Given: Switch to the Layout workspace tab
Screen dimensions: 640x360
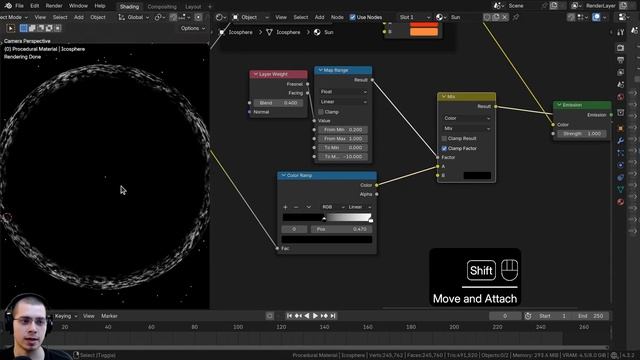Looking at the screenshot, I should click(193, 7).
